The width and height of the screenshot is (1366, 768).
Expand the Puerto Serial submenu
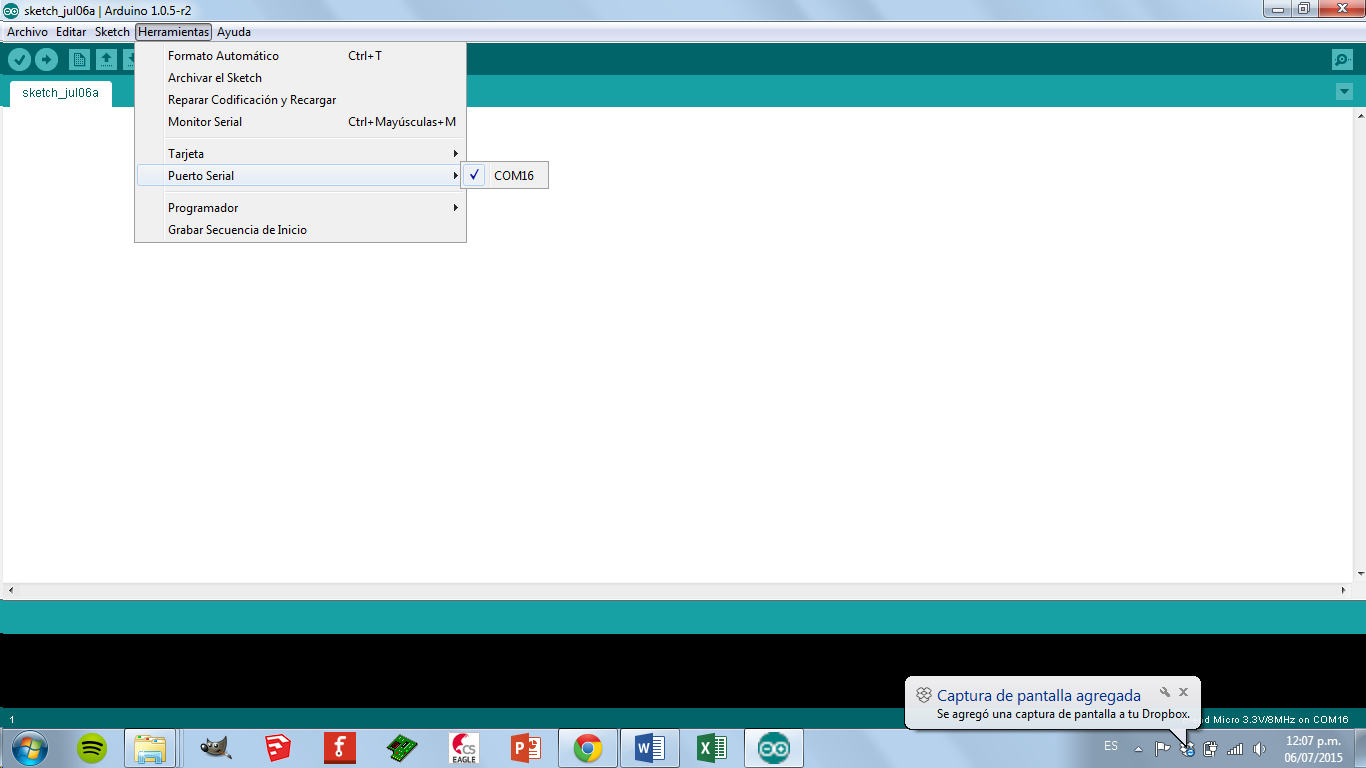click(x=300, y=176)
